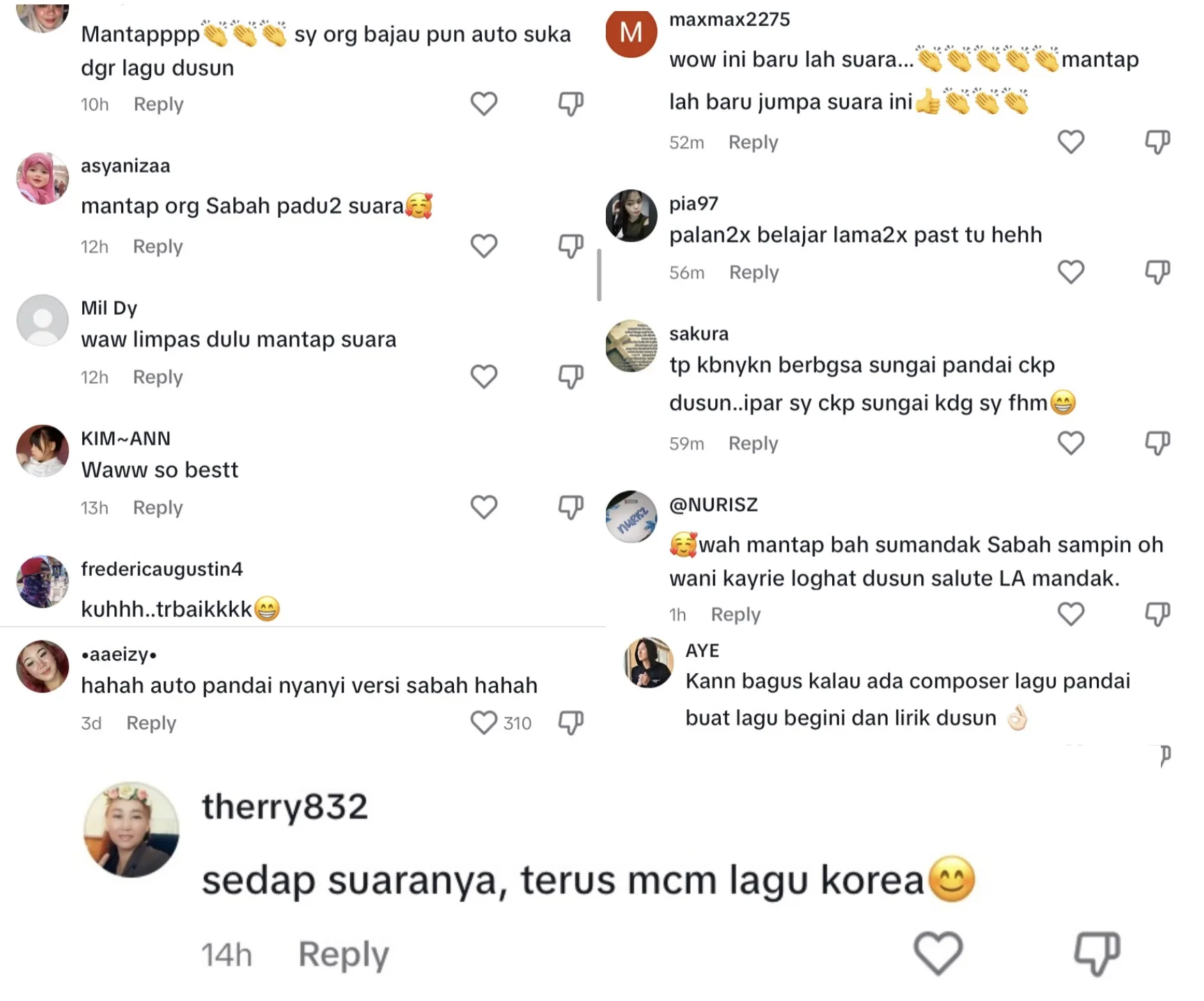Toggle the 310-likes heart on •aaeizy•'s comment
Image resolution: width=1204 pixels, height=1001 pixels.
(x=483, y=723)
